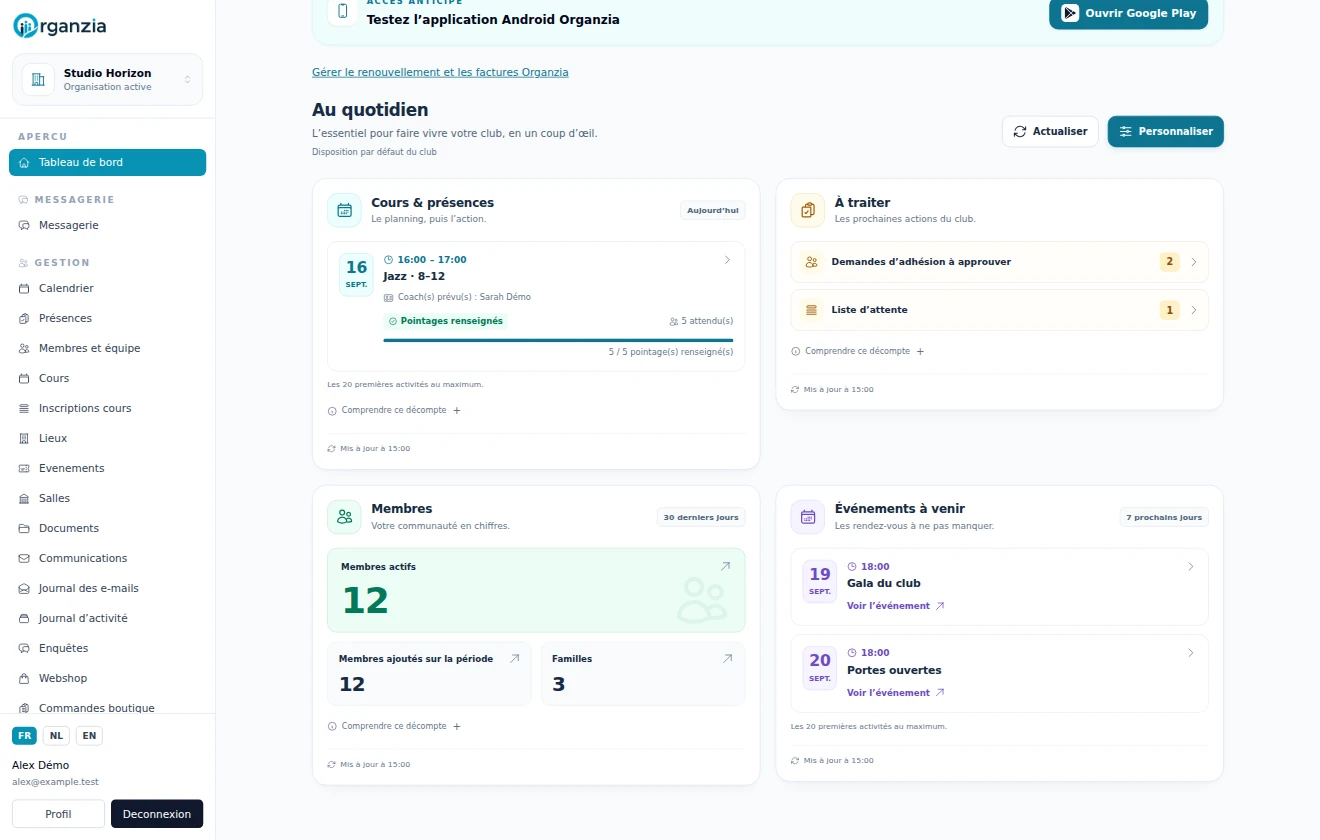The image size is (1320, 840).
Task: Open Voir l'événement for Gala du club
Action: (x=895, y=606)
